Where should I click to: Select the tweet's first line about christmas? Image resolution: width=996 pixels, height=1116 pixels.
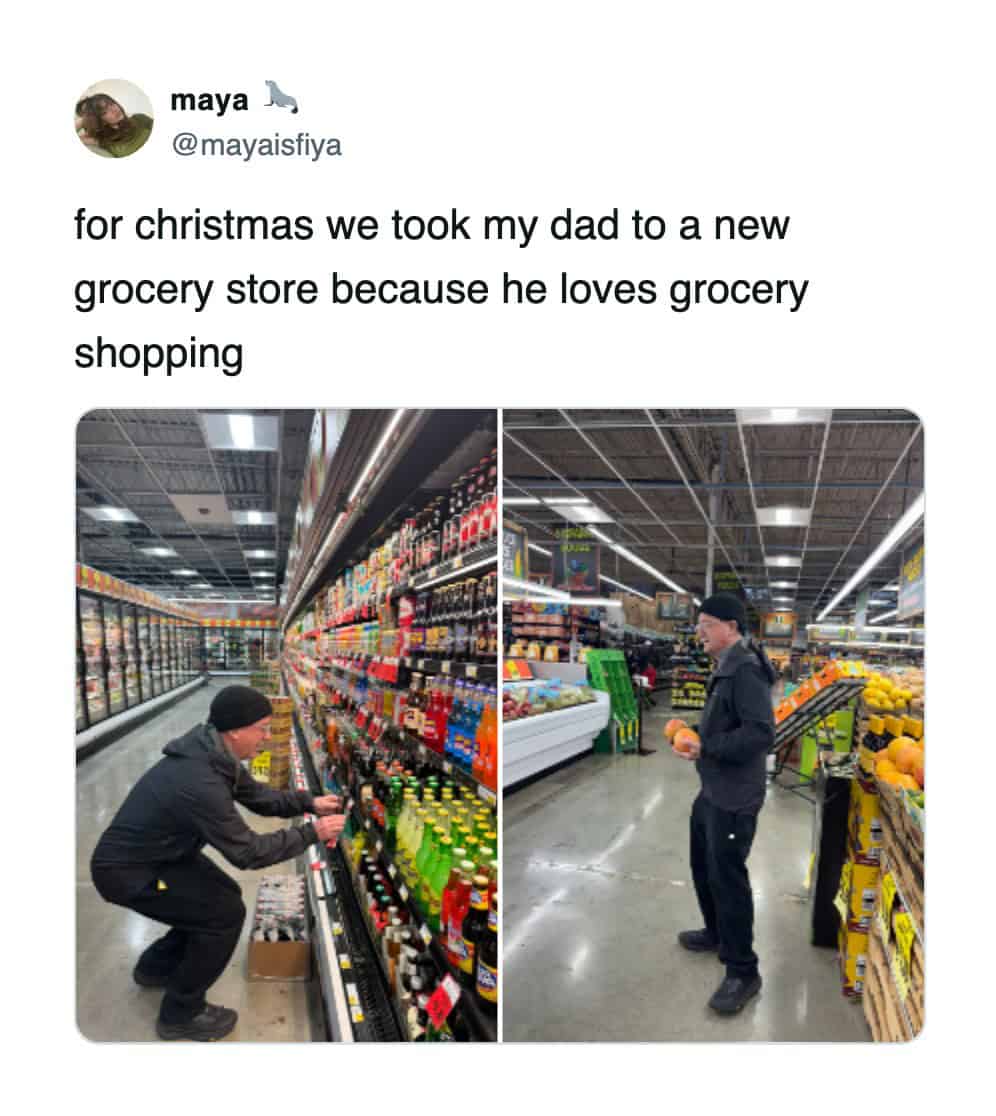click(x=431, y=225)
